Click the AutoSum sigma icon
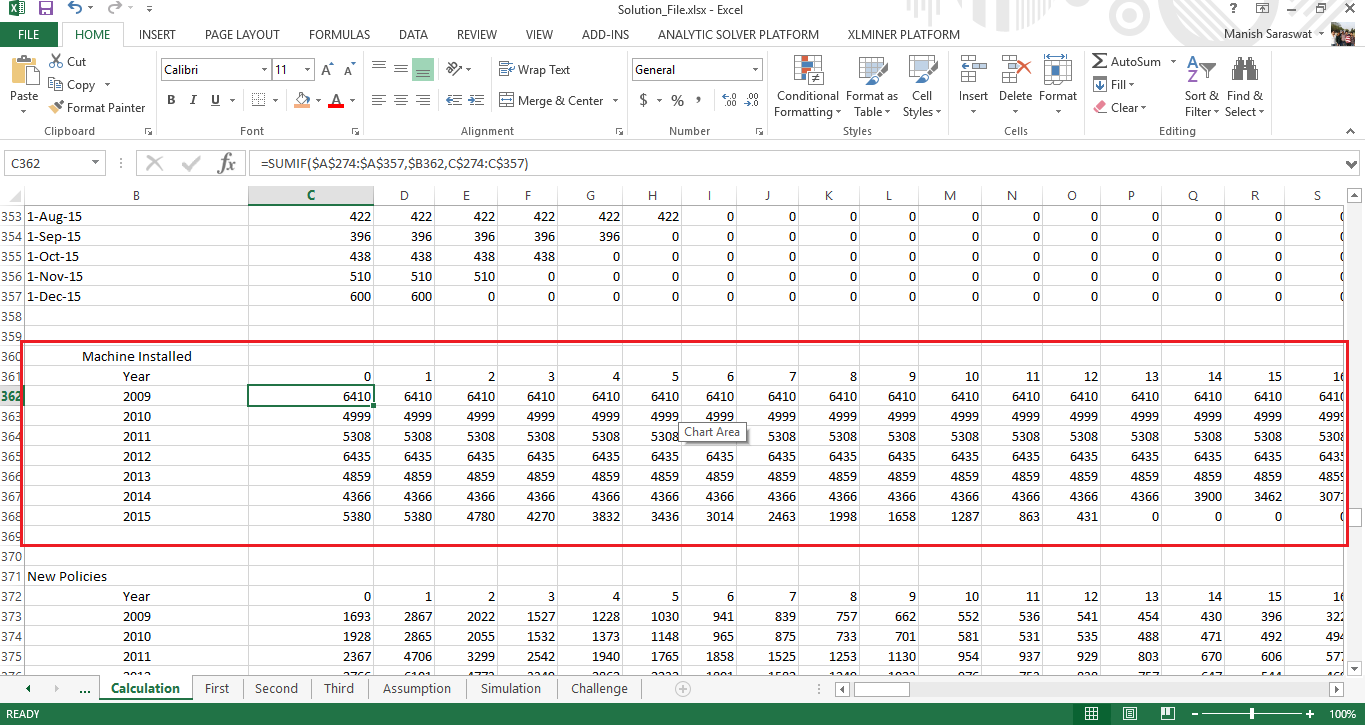 click(x=1100, y=62)
